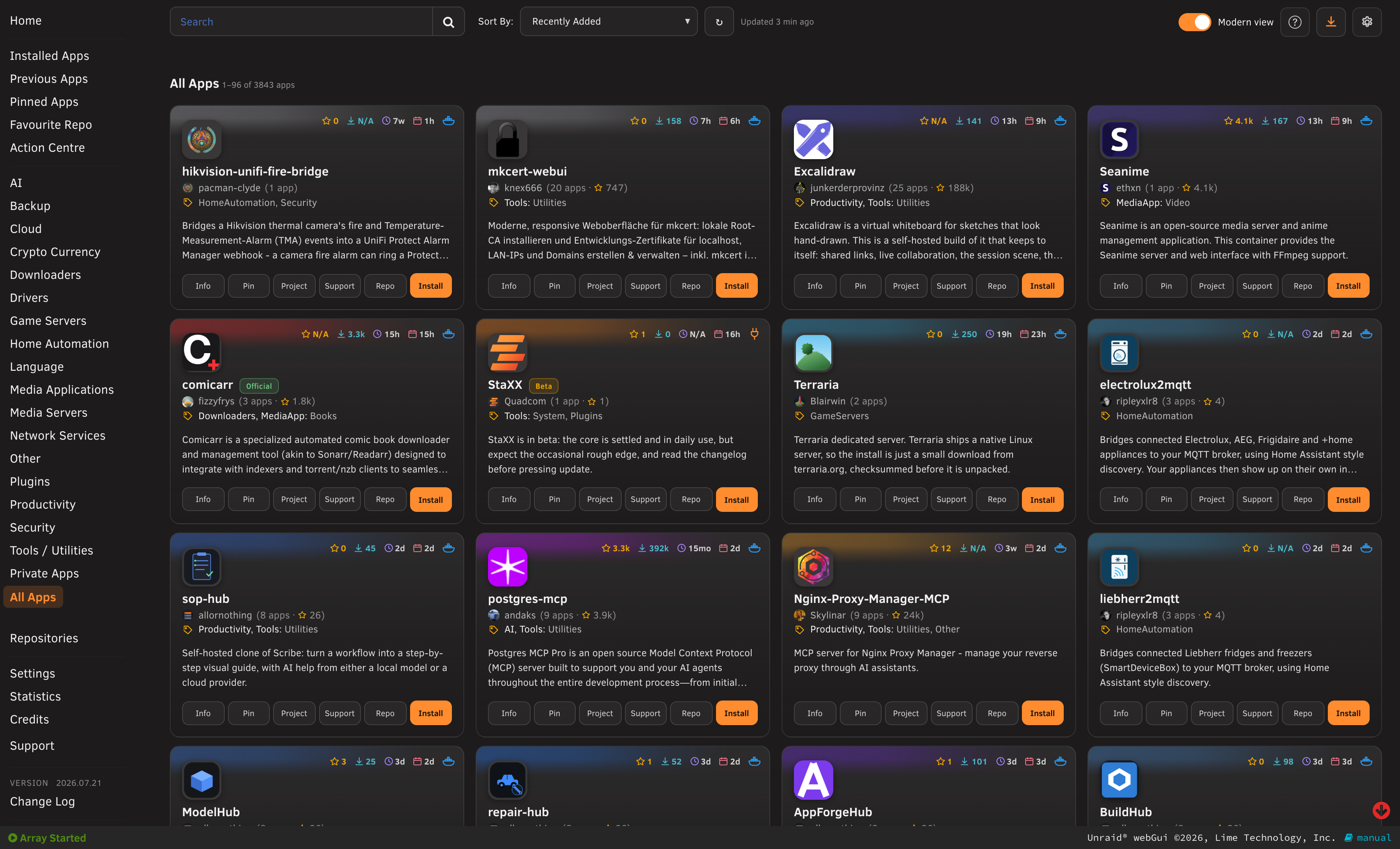This screenshot has width=1400, height=849.
Task: Click the mkcert-webui padlock app icon
Action: click(x=507, y=139)
